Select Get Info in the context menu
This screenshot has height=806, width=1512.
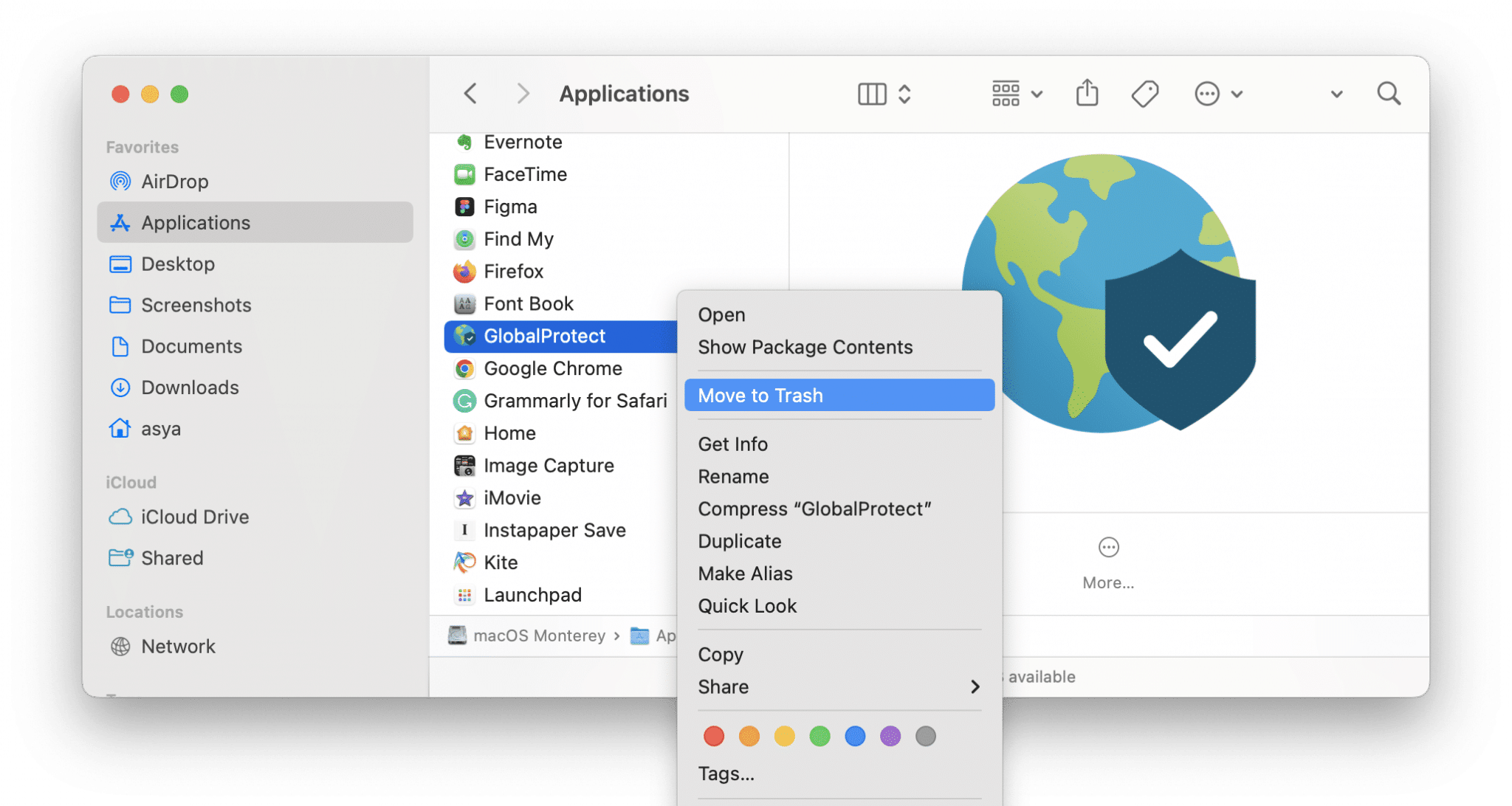733,444
